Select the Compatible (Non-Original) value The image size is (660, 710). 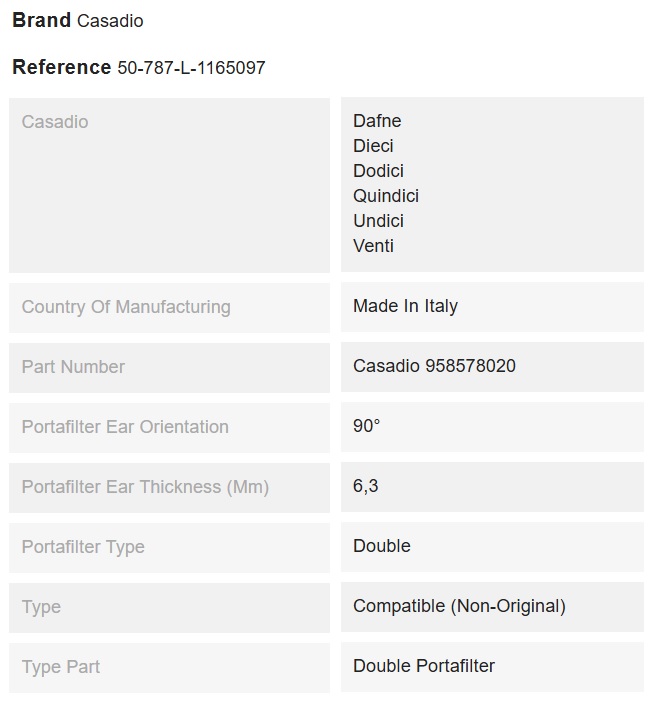point(459,606)
